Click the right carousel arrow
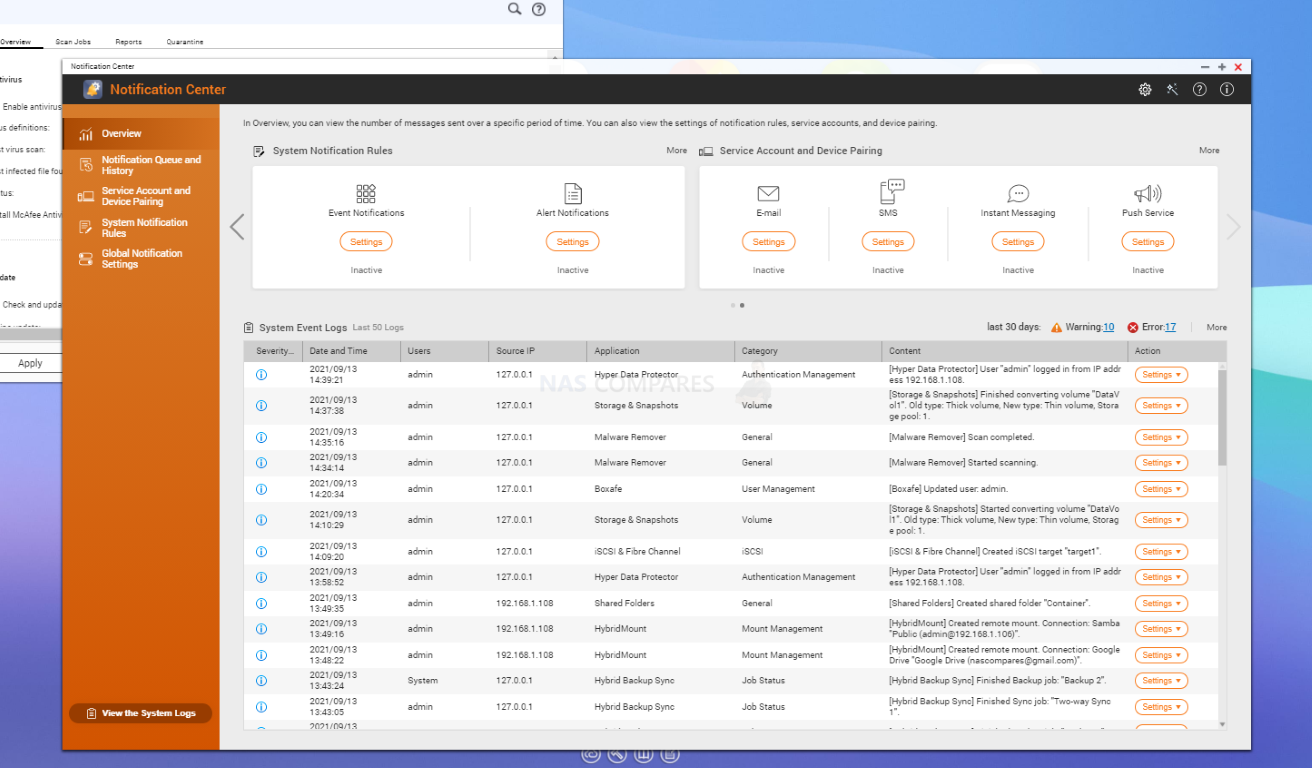The width and height of the screenshot is (1312, 768). (x=1233, y=227)
